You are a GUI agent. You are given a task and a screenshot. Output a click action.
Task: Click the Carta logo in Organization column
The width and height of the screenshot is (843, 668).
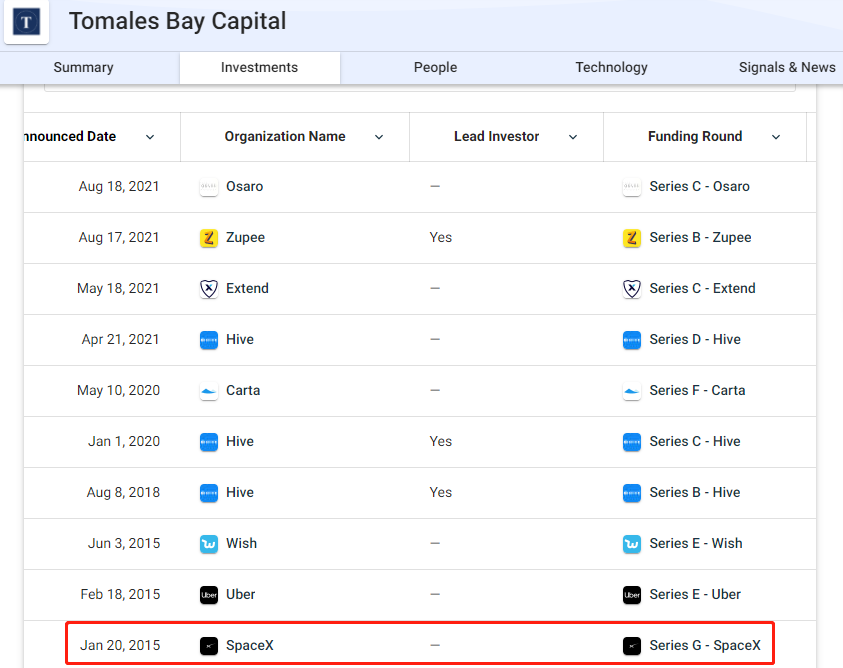[x=209, y=391]
